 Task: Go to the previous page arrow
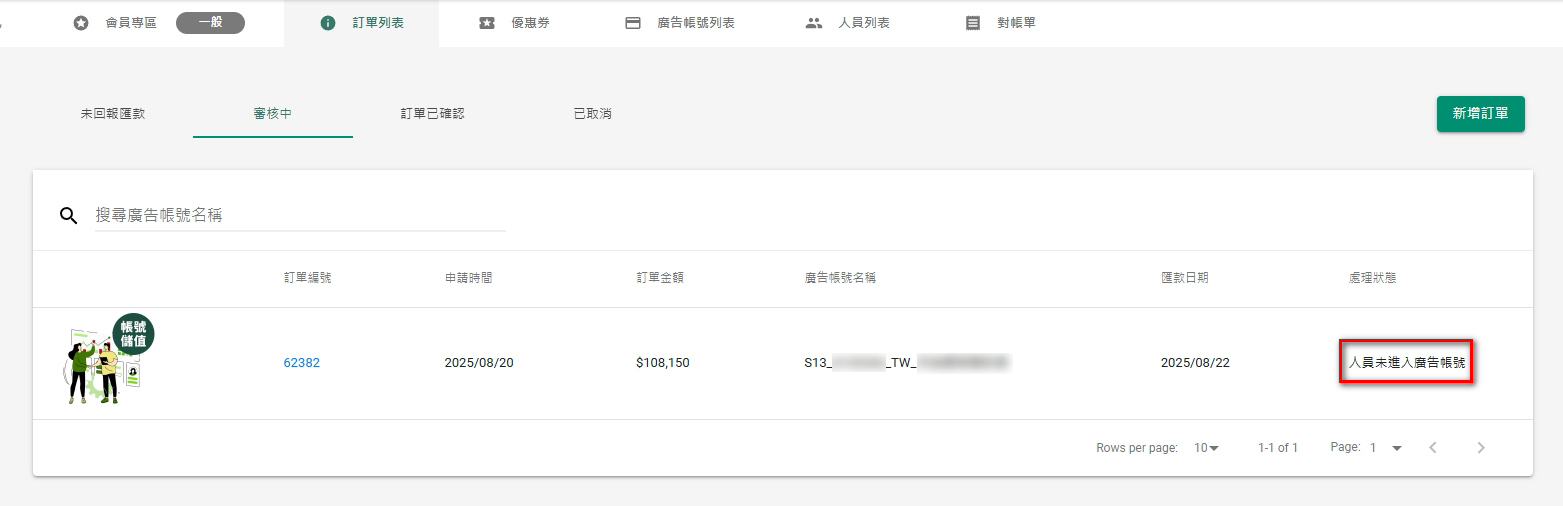[1433, 448]
